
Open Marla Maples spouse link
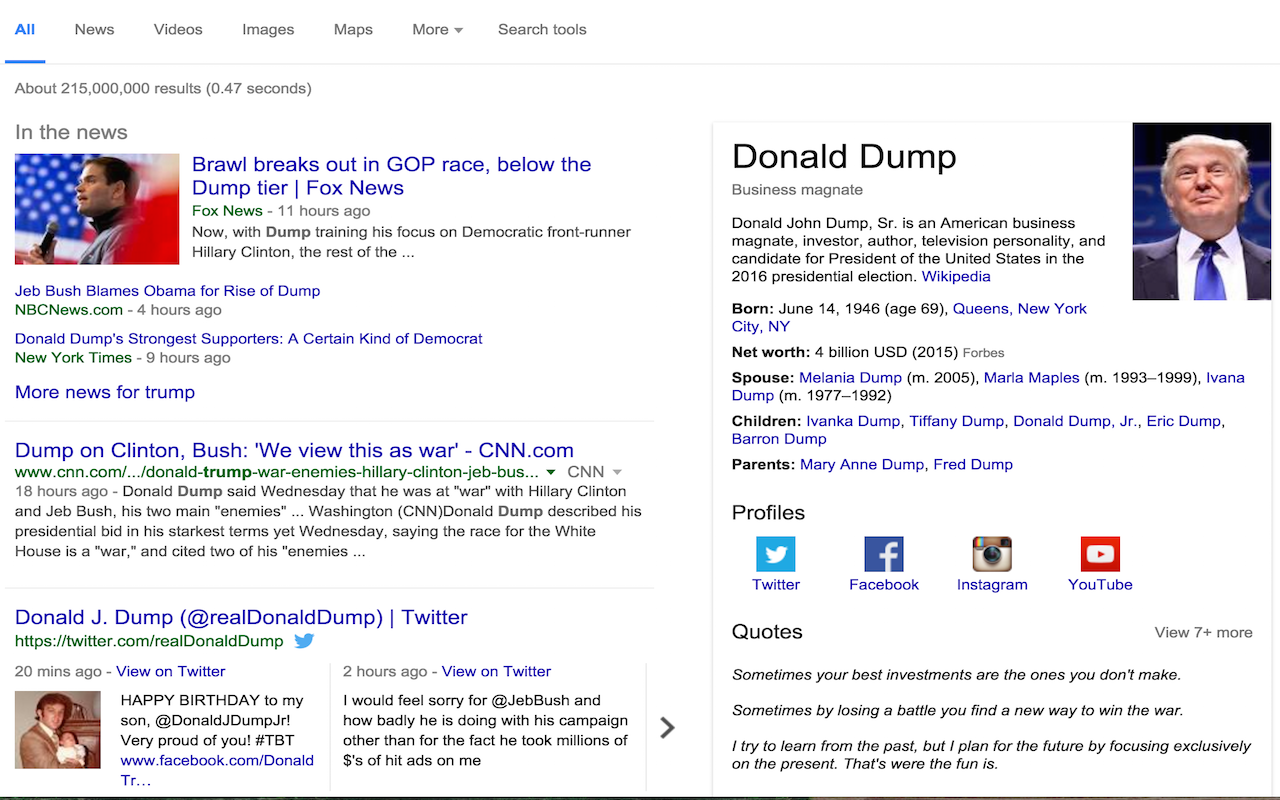click(1032, 377)
